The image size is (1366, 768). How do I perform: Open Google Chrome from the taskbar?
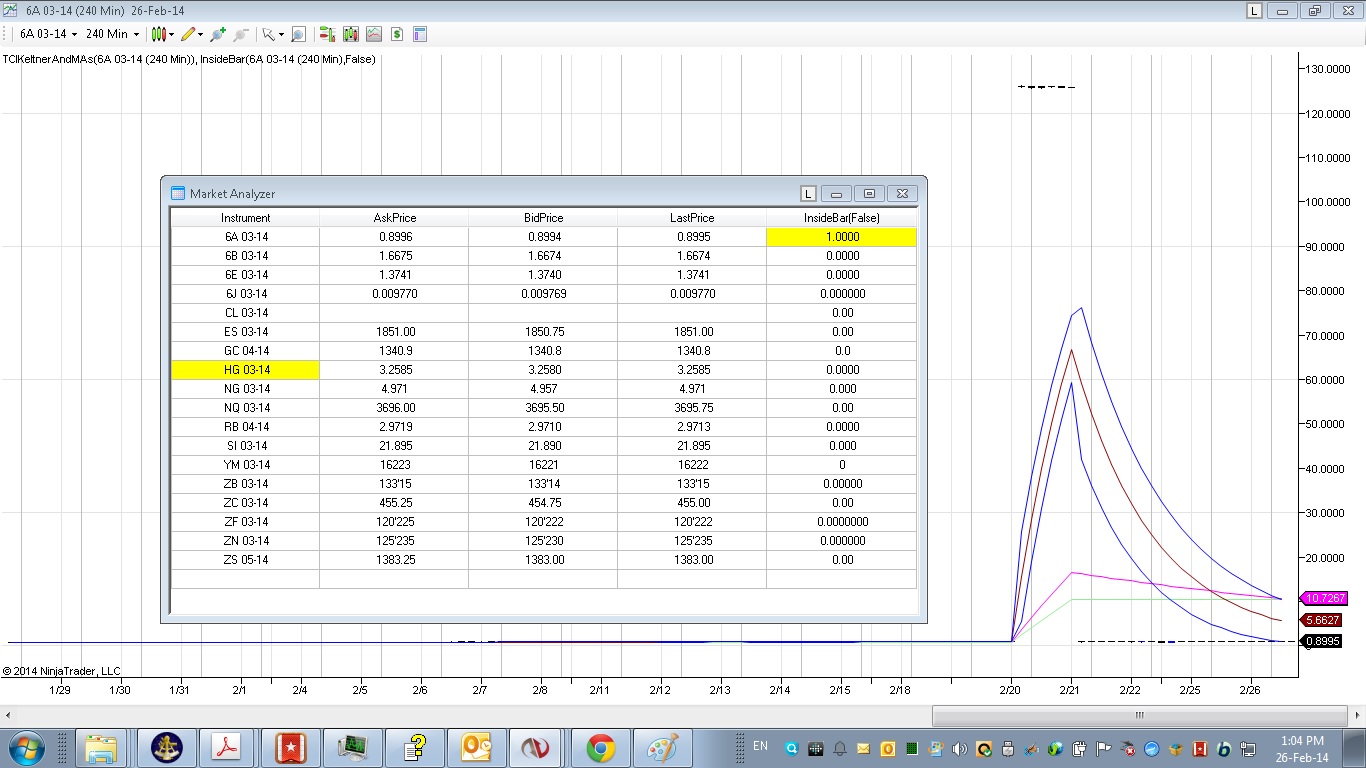[600, 747]
